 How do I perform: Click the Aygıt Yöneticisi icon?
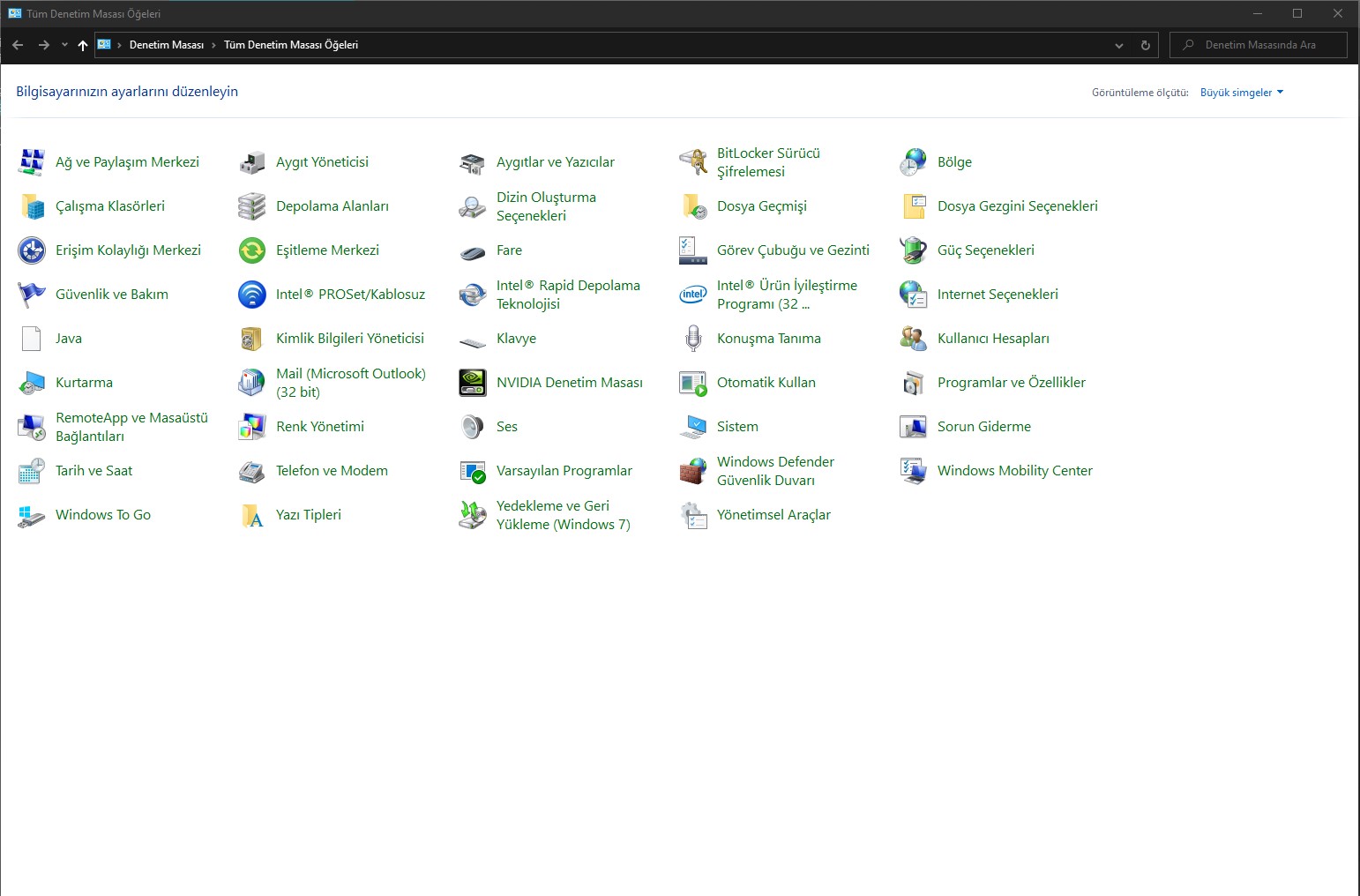click(x=252, y=162)
